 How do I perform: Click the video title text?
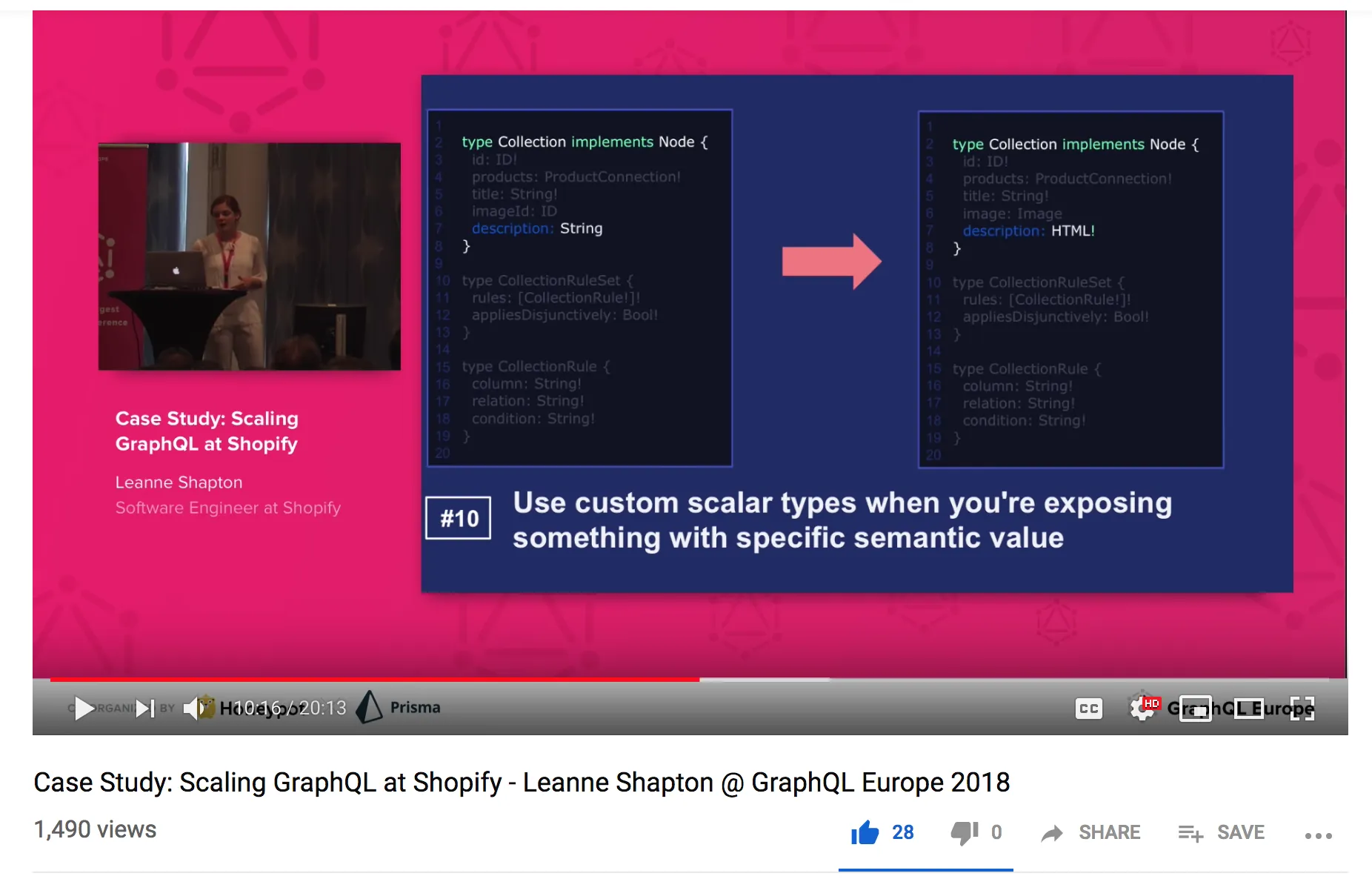pyautogui.click(x=522, y=782)
